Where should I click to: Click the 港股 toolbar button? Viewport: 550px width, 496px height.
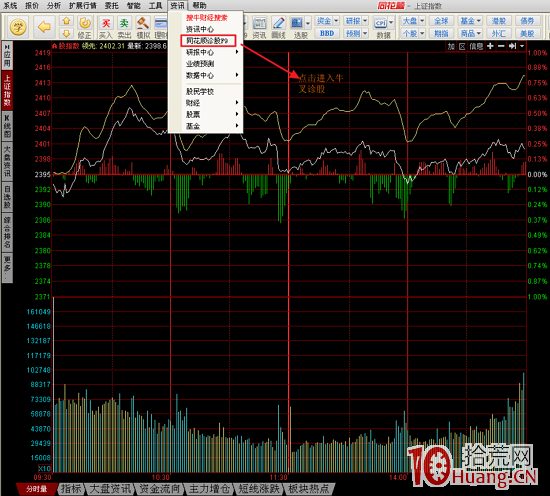click(498, 21)
